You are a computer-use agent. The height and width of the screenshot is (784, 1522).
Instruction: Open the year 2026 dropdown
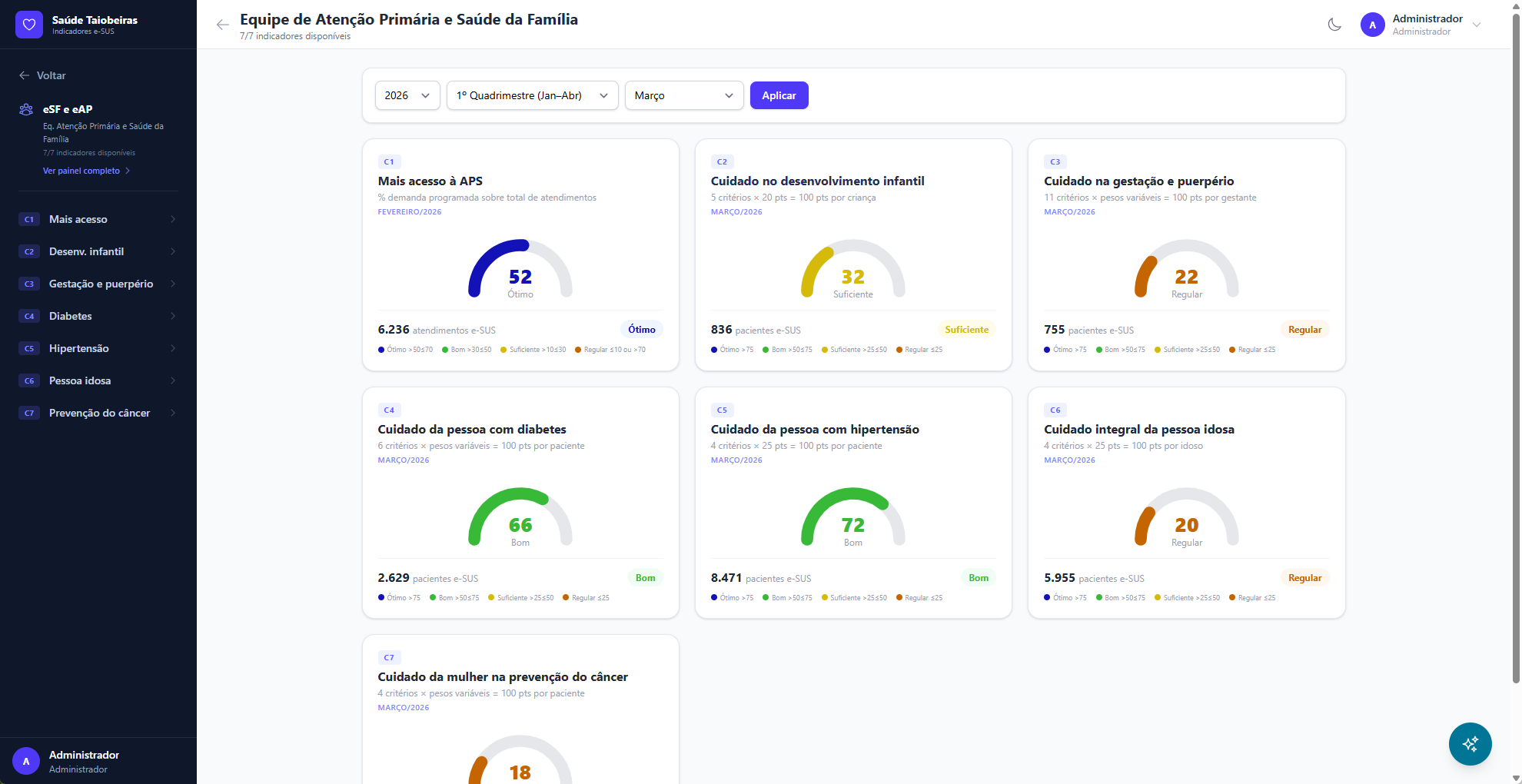coord(407,95)
